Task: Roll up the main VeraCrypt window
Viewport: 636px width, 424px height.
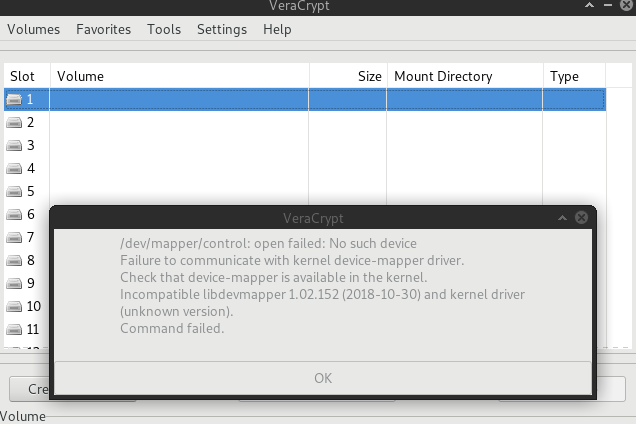Action: [x=589, y=5]
